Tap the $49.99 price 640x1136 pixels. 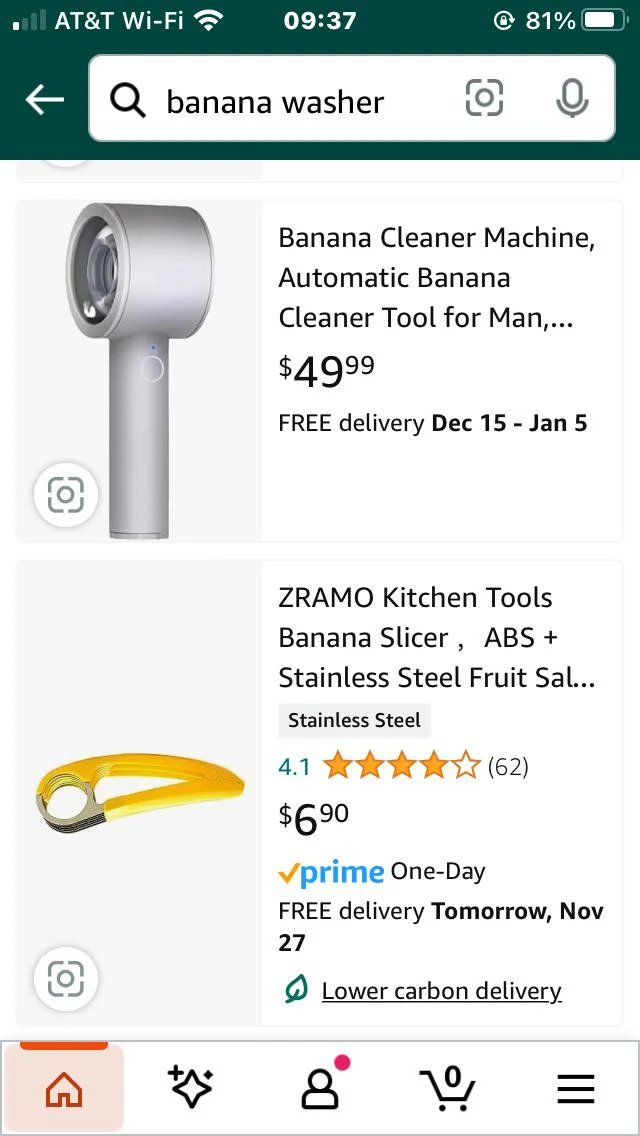[327, 370]
